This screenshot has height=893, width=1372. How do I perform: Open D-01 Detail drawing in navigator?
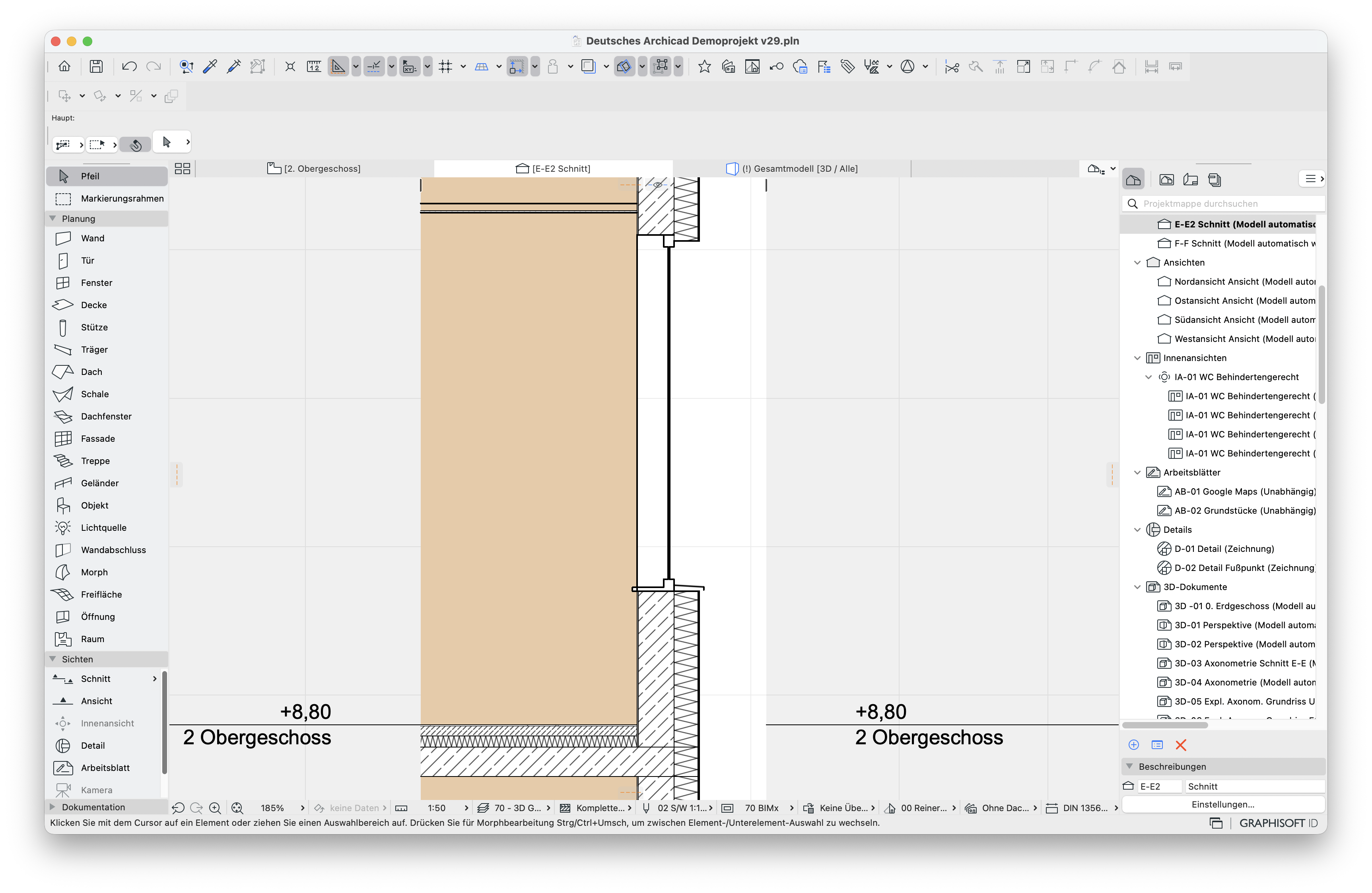pos(1224,549)
